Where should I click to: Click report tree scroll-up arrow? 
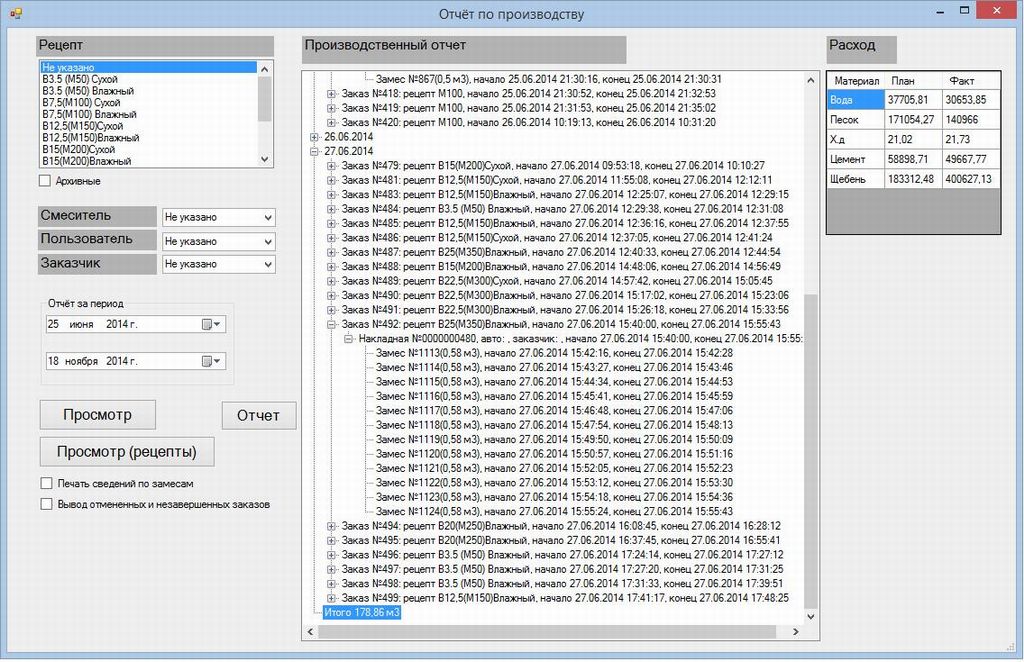pos(810,80)
